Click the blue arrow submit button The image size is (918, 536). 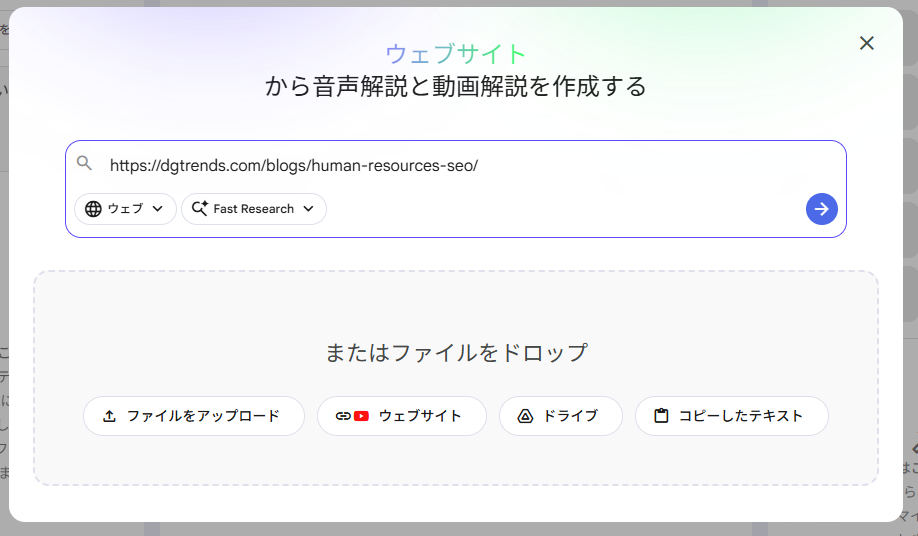click(821, 209)
